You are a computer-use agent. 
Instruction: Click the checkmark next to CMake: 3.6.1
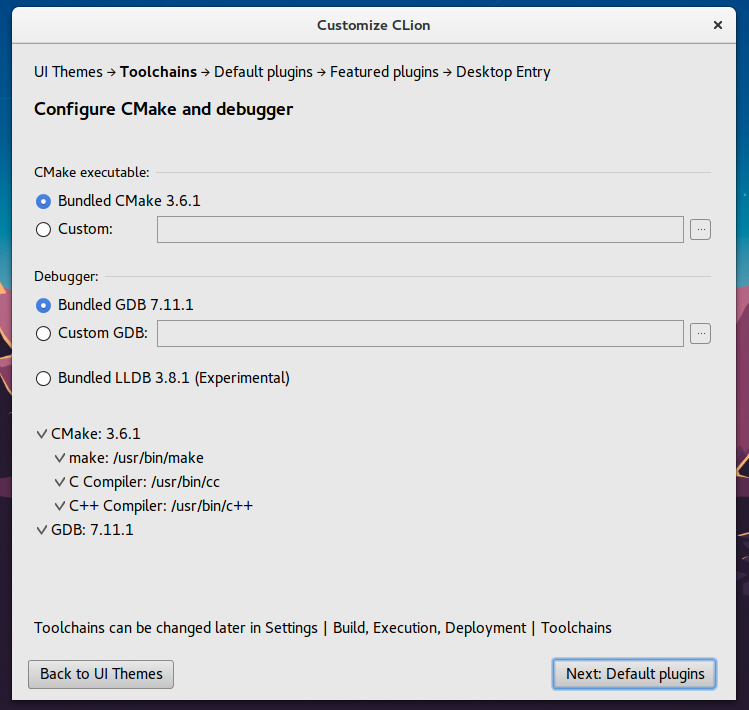[x=42, y=434]
